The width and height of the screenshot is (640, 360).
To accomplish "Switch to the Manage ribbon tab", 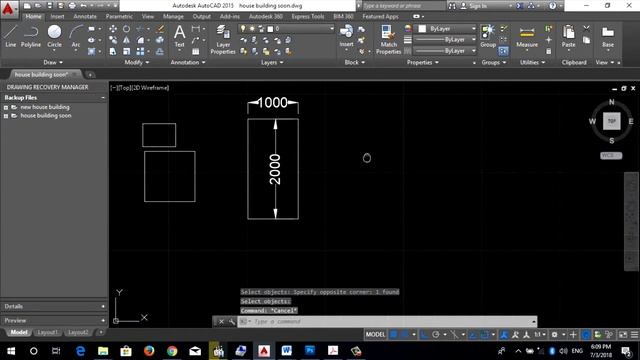I will coord(173,16).
